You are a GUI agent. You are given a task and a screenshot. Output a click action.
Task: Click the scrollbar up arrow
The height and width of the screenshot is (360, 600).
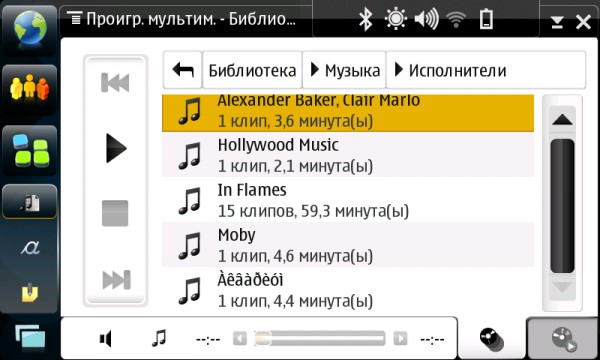[x=562, y=120]
